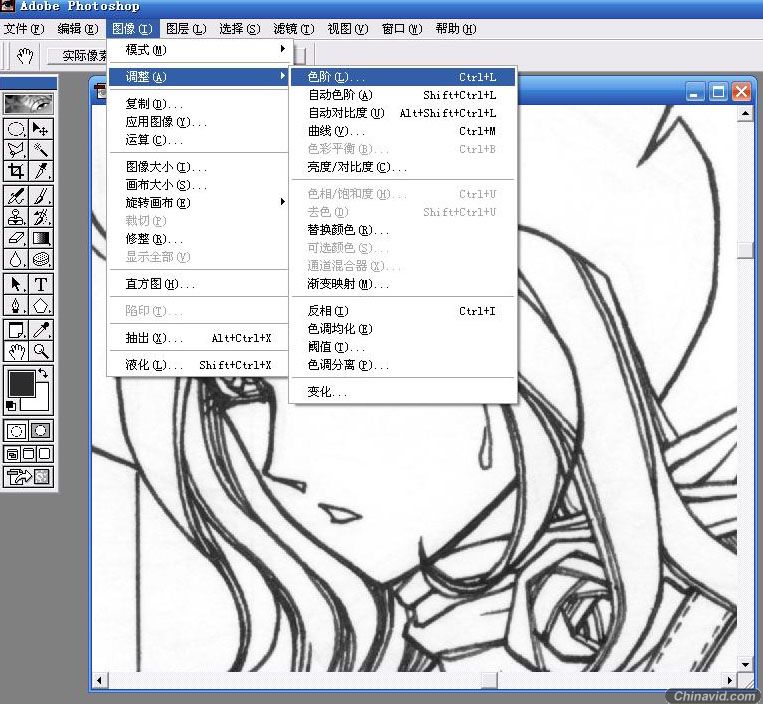This screenshot has height=704, width=763.
Task: Select the Gradient tool
Action: tap(40, 238)
